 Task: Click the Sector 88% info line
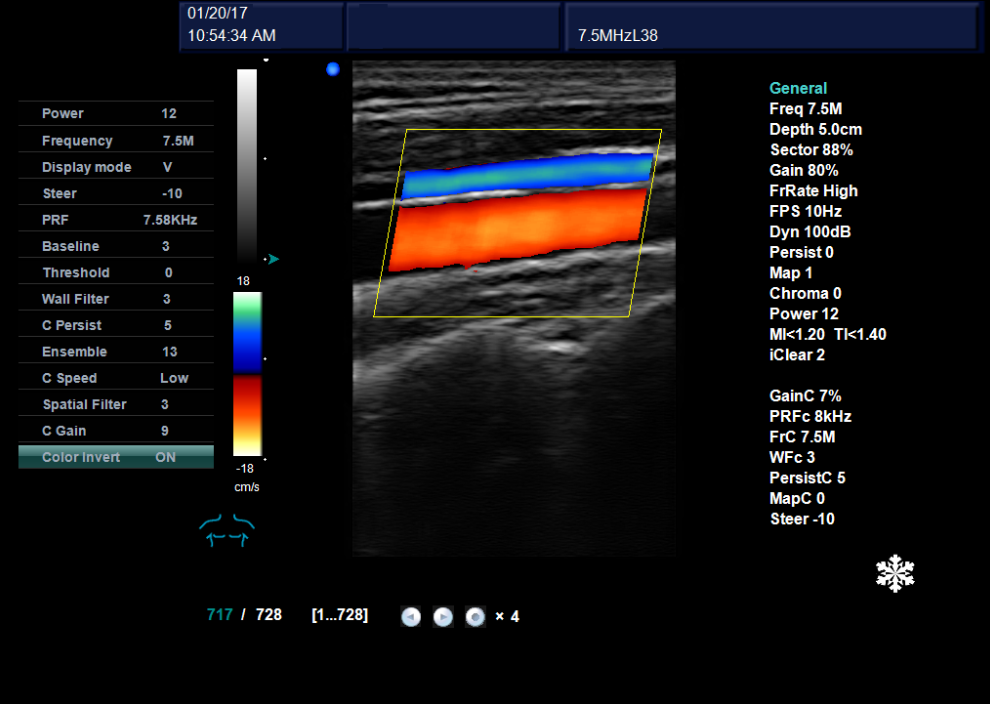pos(811,150)
